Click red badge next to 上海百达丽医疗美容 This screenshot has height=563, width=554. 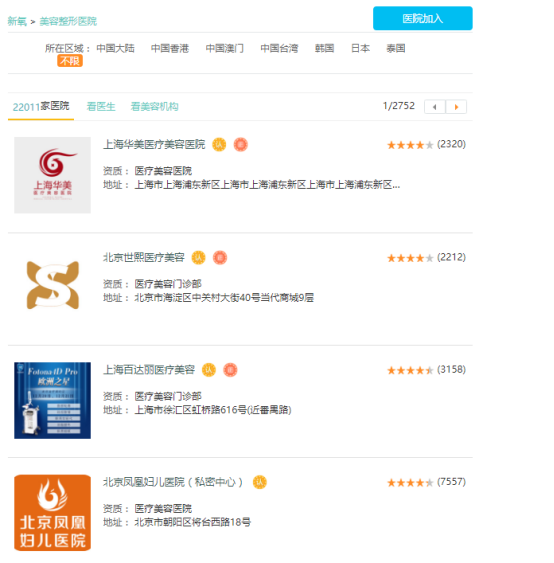point(230,370)
